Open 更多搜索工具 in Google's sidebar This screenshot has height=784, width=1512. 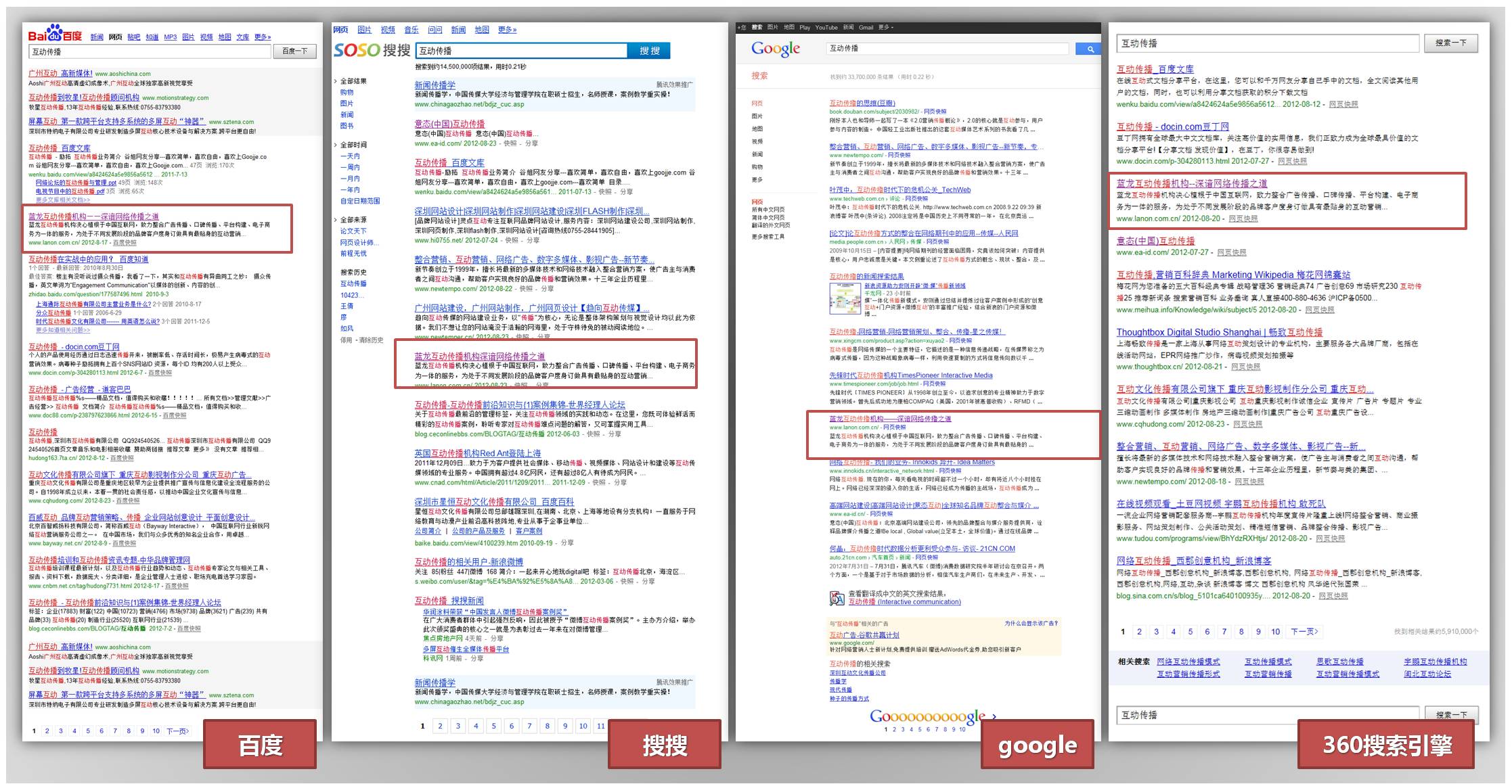click(x=768, y=237)
